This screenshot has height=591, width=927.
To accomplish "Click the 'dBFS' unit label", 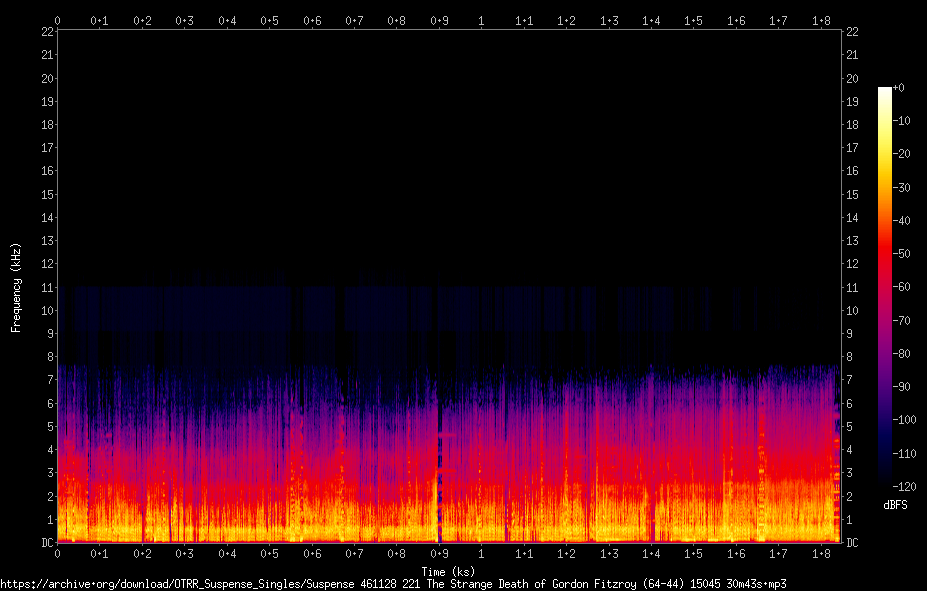I will click(895, 505).
